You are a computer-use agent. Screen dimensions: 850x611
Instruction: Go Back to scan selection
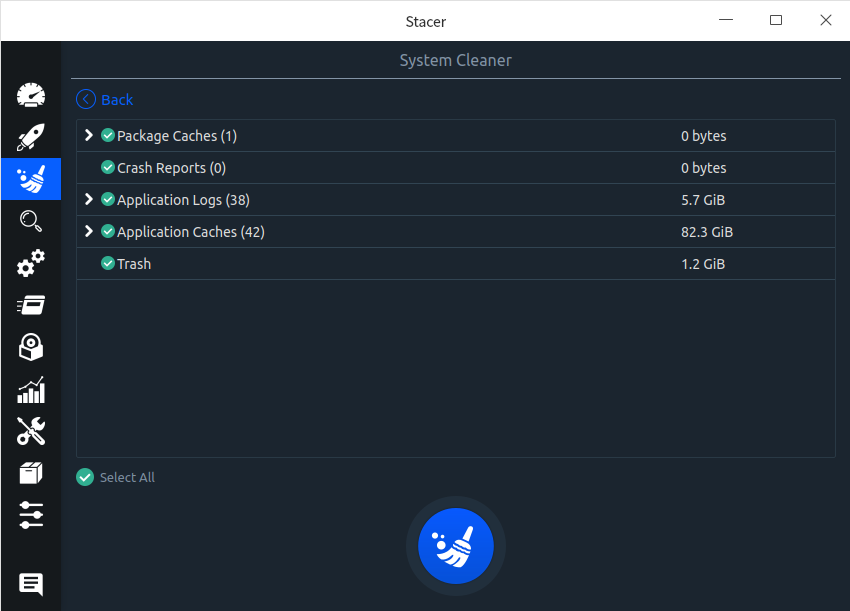(x=117, y=100)
